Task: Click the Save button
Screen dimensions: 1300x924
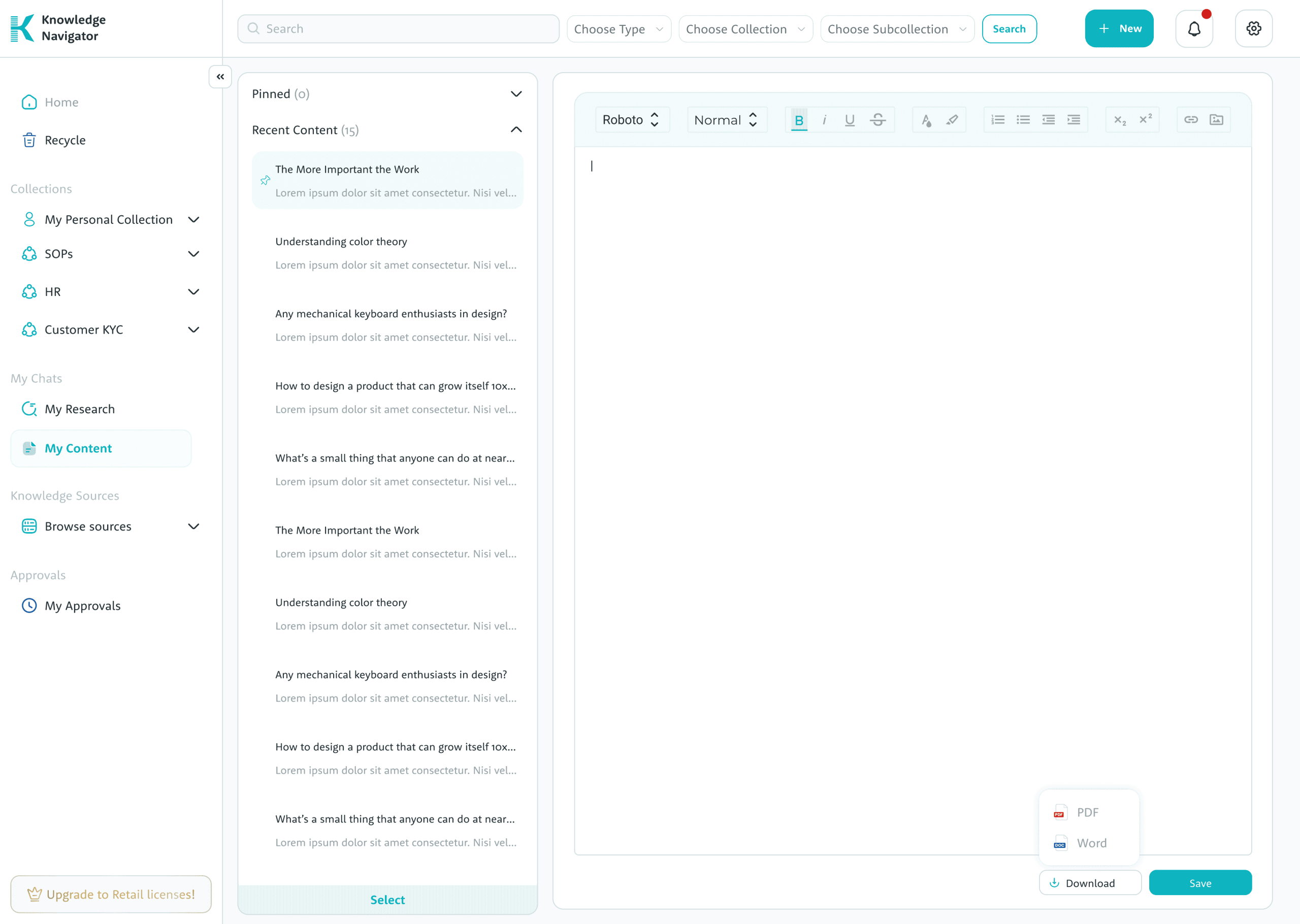Action: (x=1200, y=883)
